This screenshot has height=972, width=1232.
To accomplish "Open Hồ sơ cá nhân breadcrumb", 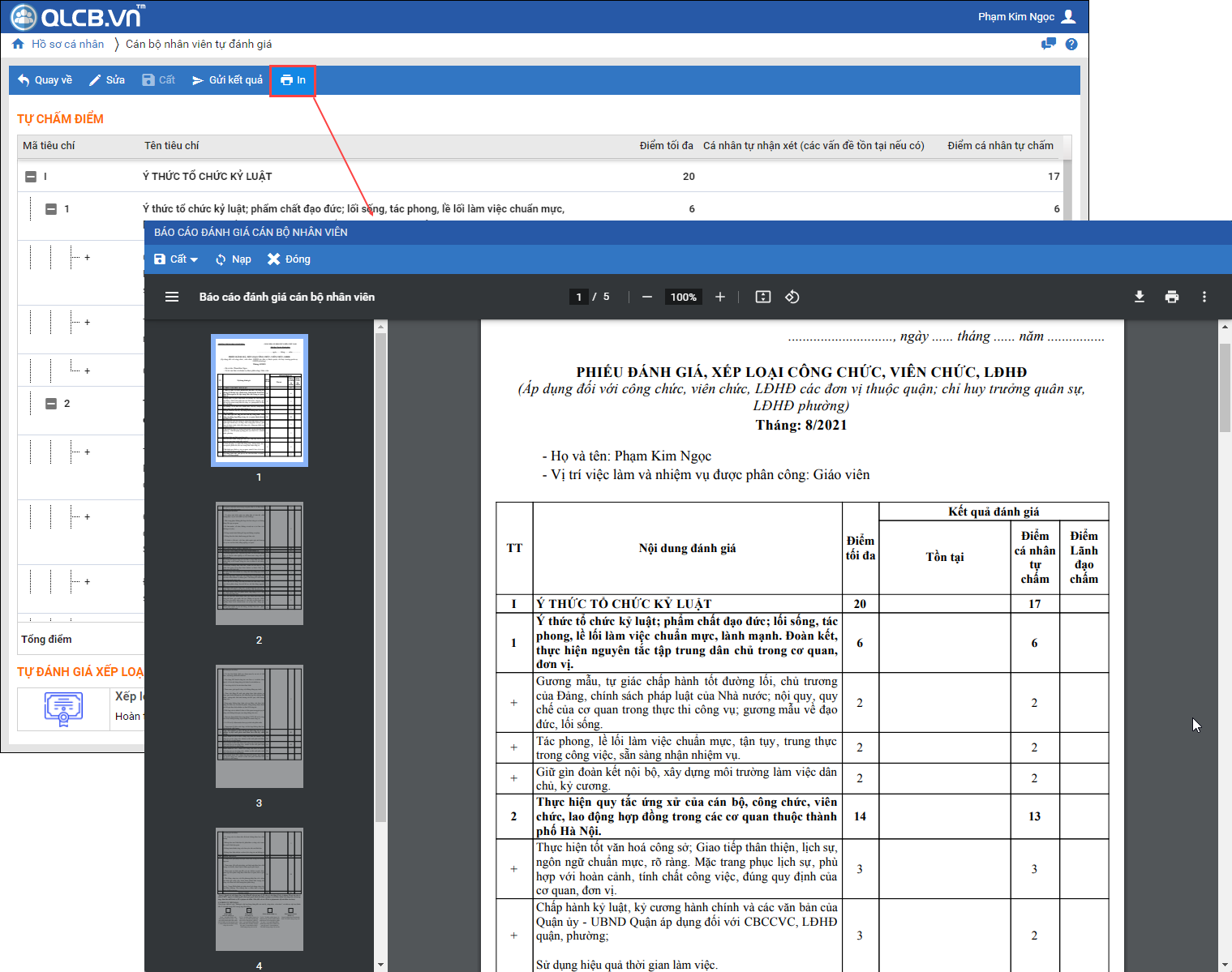I will click(x=67, y=44).
